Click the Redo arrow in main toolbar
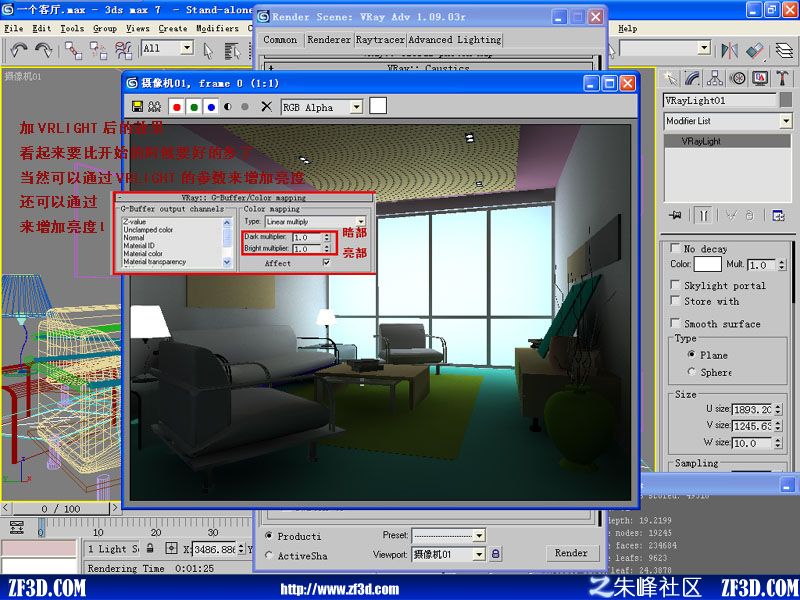The width and height of the screenshot is (800, 600). (43, 50)
